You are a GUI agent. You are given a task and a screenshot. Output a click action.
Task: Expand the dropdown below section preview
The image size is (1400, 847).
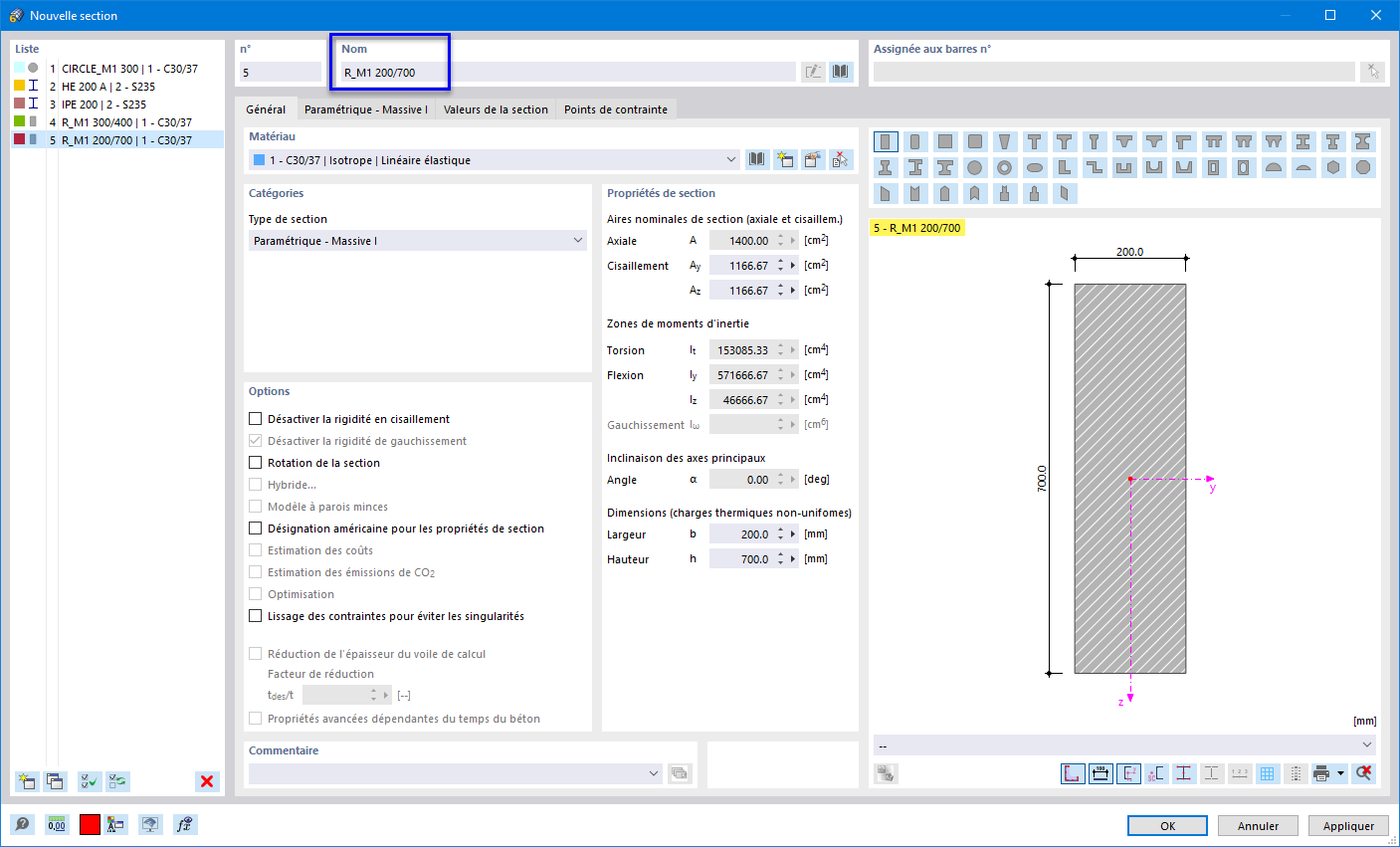click(x=1367, y=744)
